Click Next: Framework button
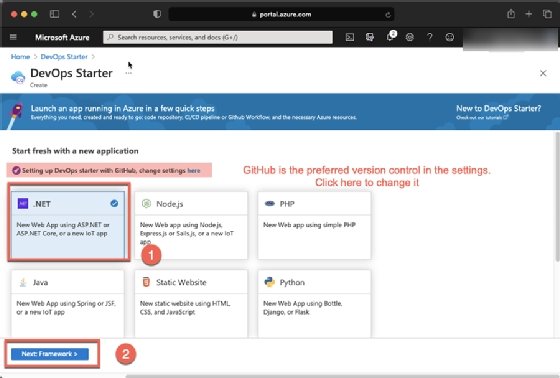 pyautogui.click(x=50, y=354)
